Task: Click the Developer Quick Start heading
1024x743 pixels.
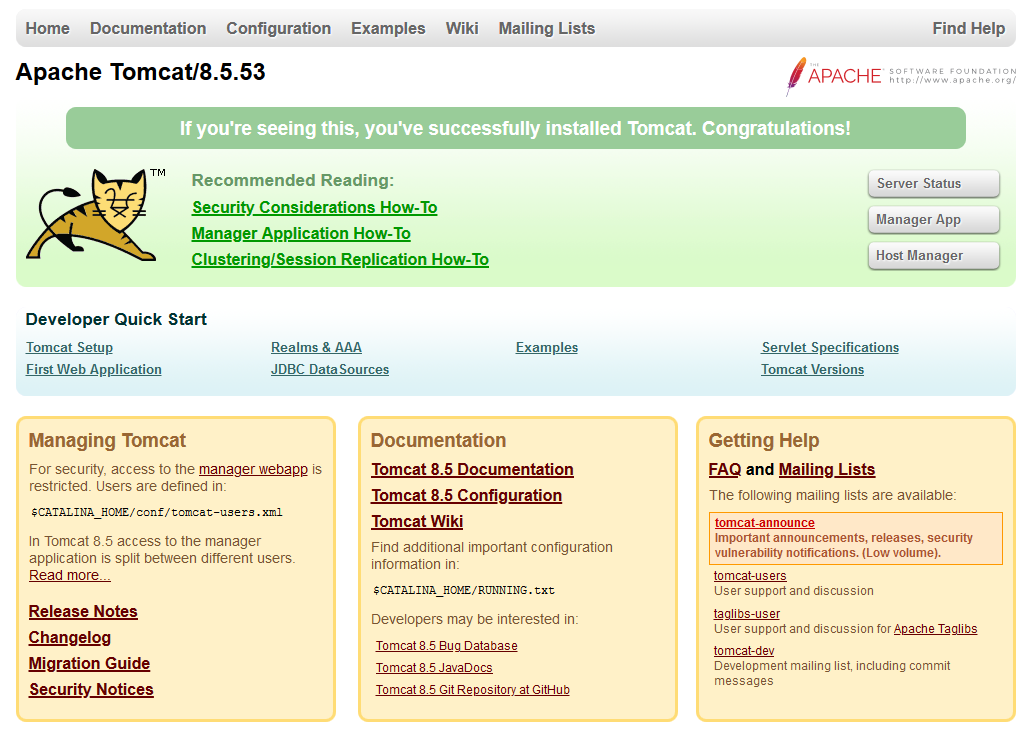Action: (116, 319)
